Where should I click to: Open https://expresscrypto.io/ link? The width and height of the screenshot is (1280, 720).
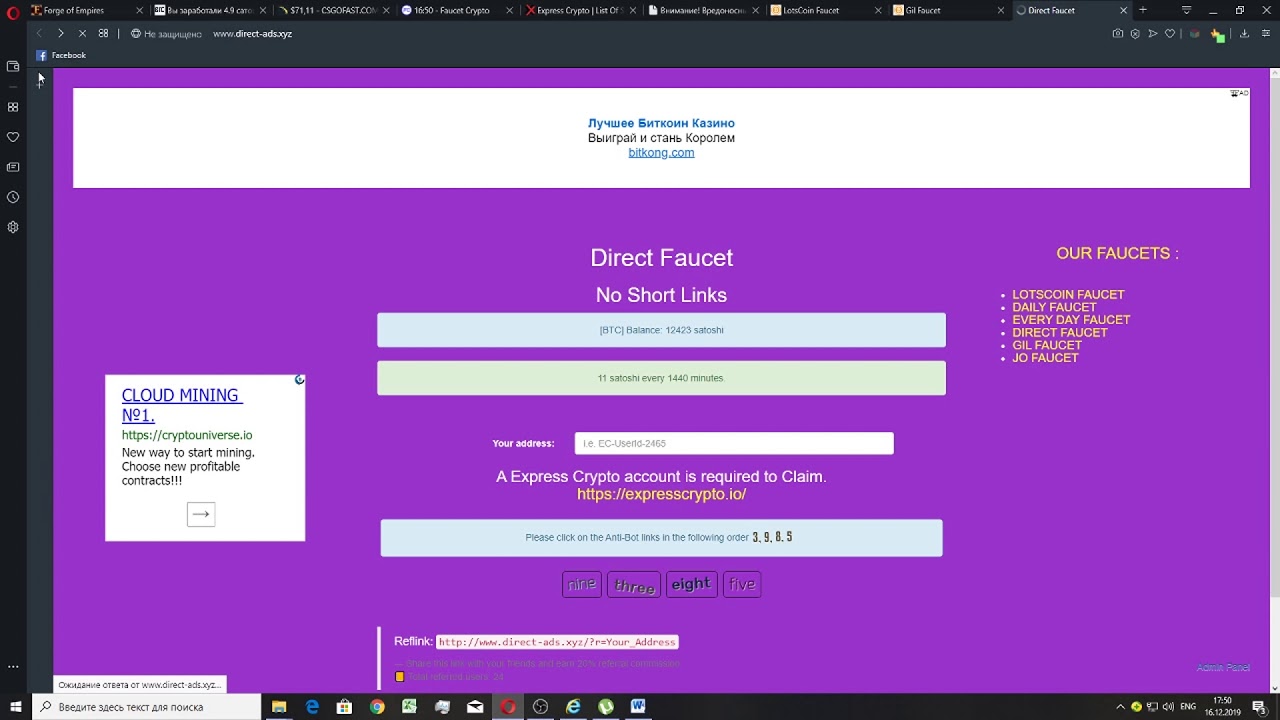(x=661, y=494)
